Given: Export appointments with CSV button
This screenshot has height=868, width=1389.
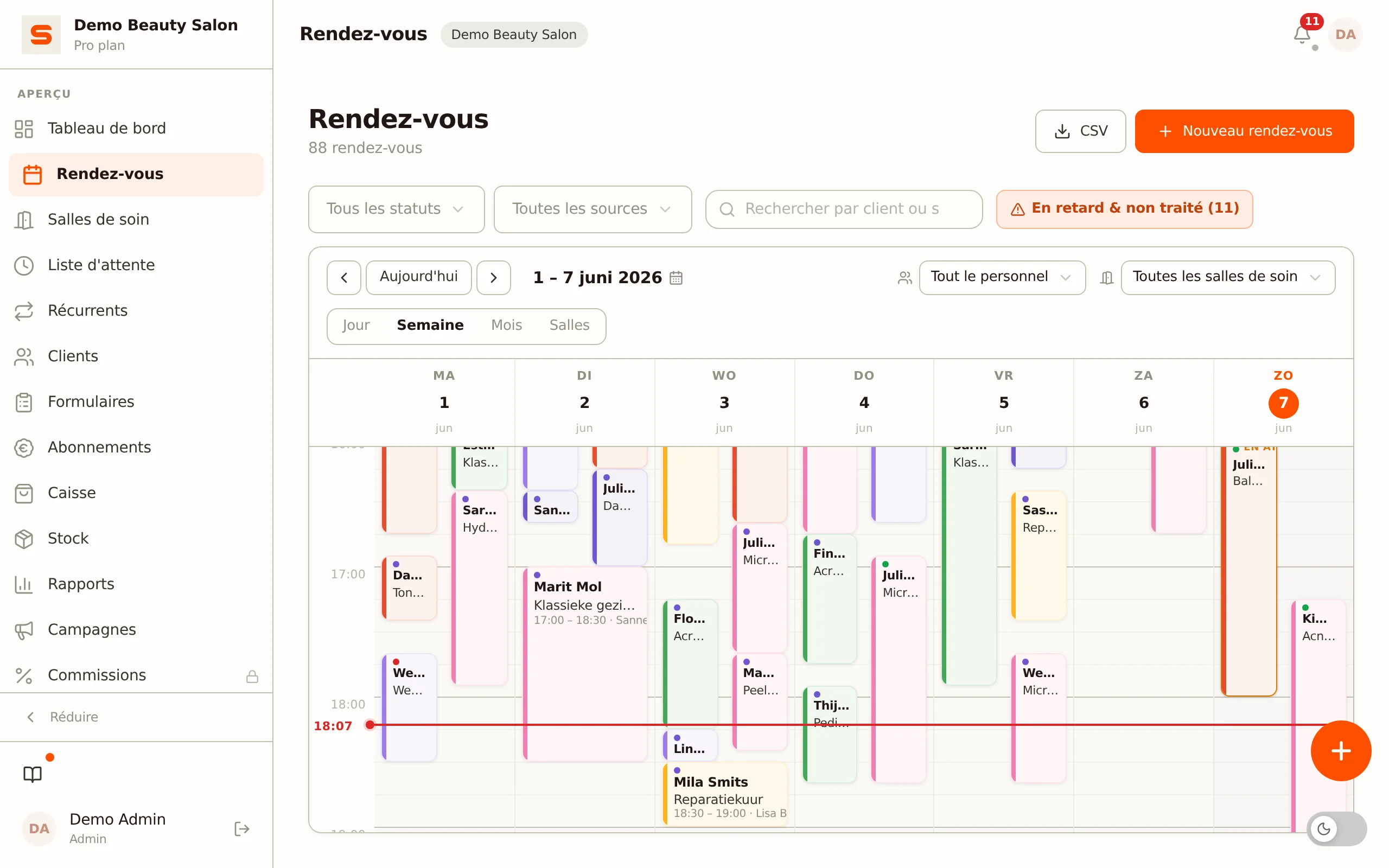Looking at the screenshot, I should [x=1080, y=131].
